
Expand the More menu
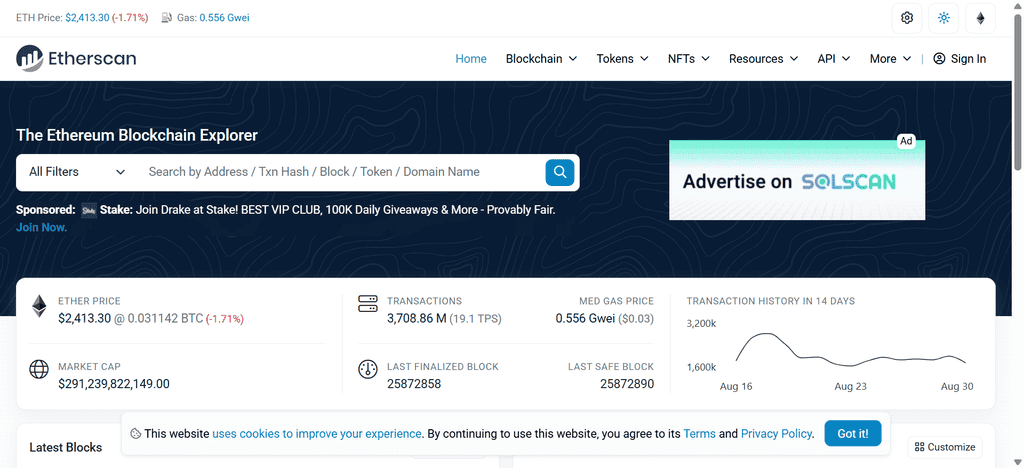pos(890,59)
